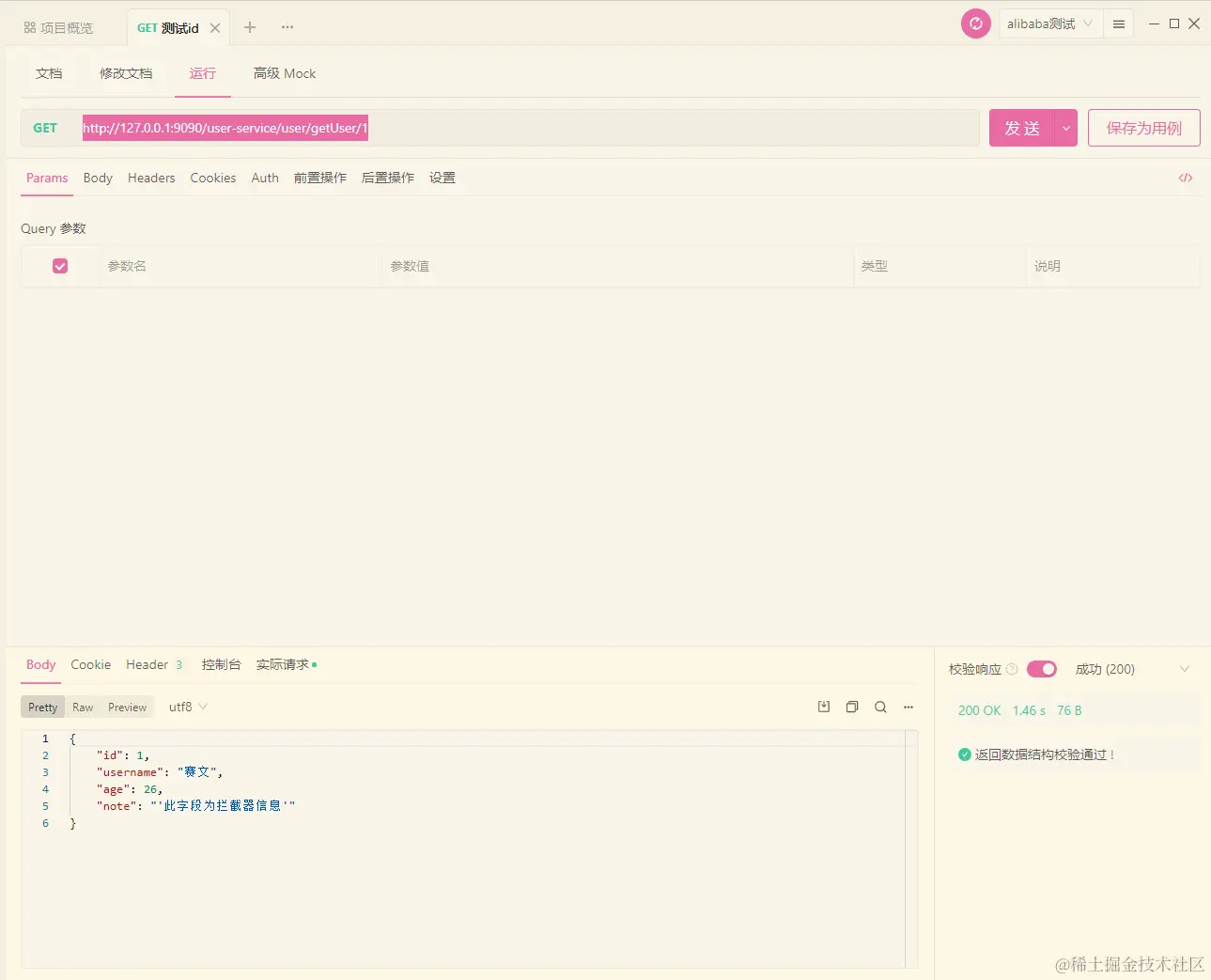Open the Cookies request tab
Screen dimensions: 1211x980
tap(213, 178)
